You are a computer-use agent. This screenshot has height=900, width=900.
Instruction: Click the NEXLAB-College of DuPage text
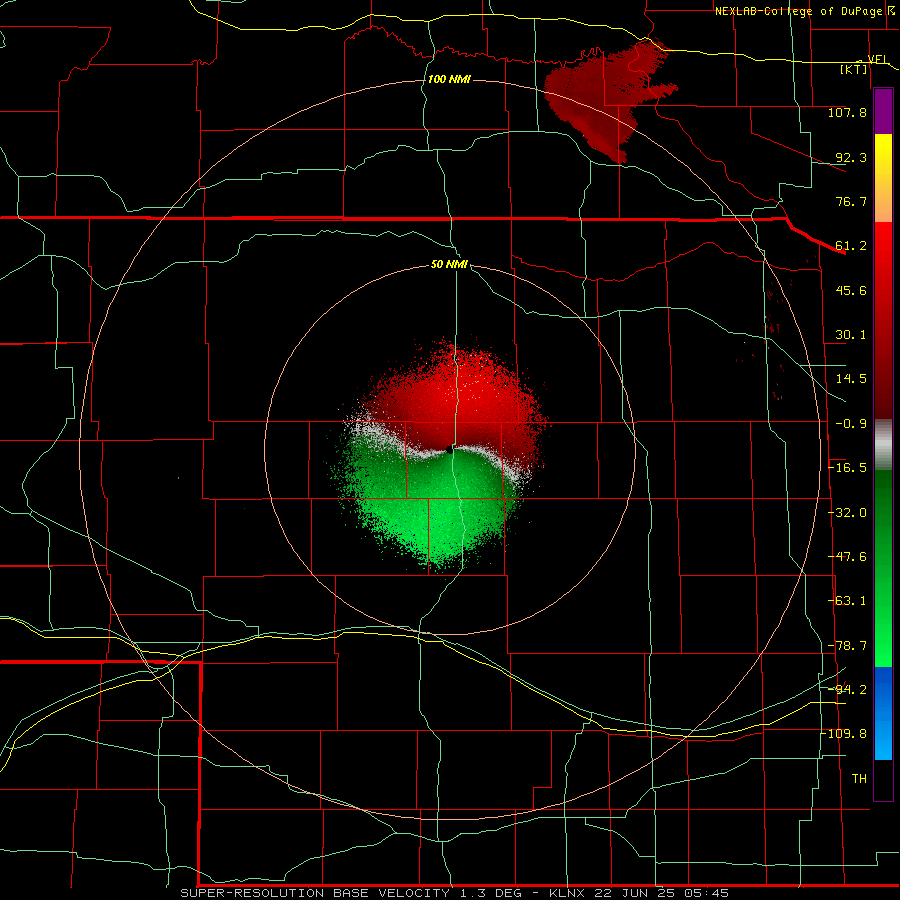[x=800, y=11]
